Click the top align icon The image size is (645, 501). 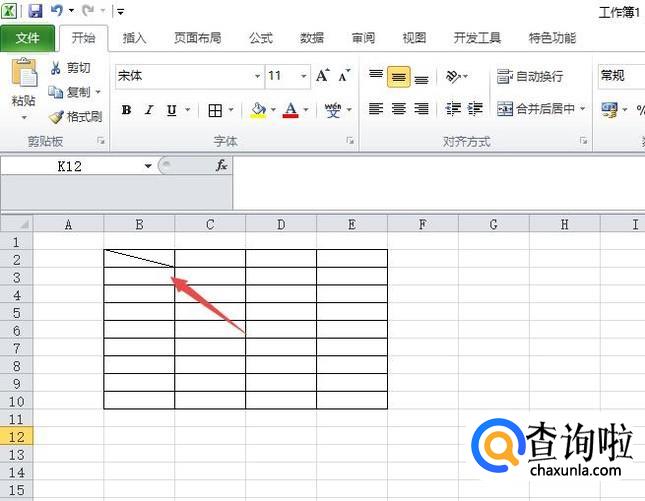point(376,76)
